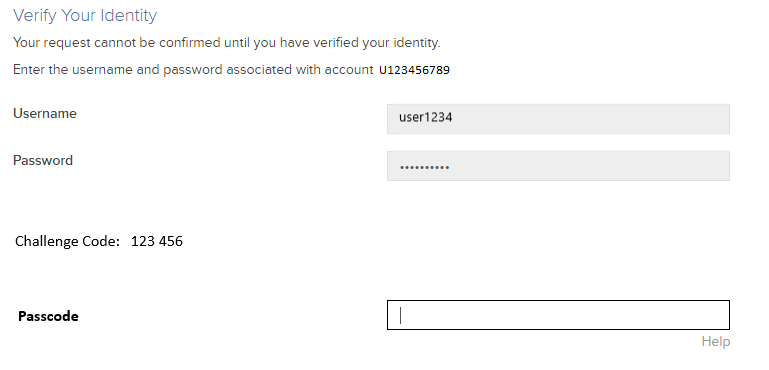Click the 'Enter the username and password' instruction
769x370 pixels.
[x=193, y=70]
